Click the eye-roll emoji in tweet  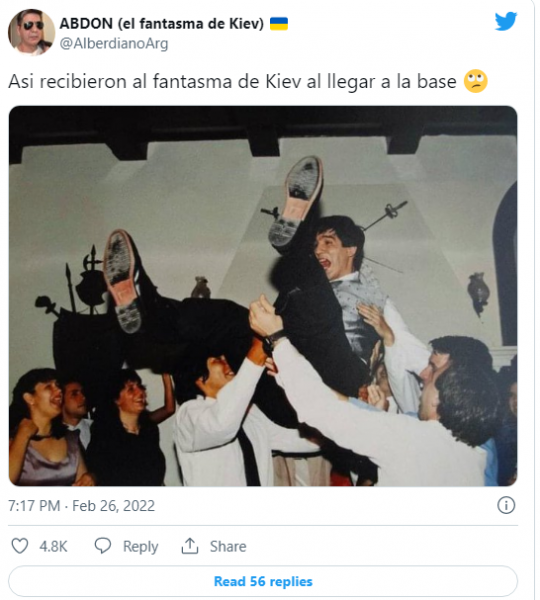475,81
